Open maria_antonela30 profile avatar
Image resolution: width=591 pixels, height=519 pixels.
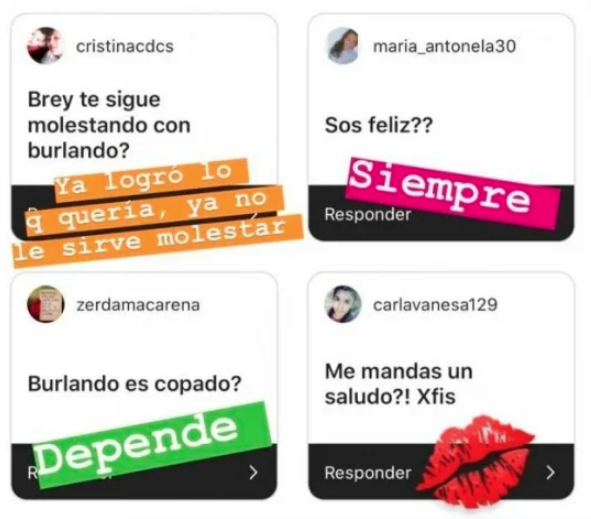tap(343, 46)
